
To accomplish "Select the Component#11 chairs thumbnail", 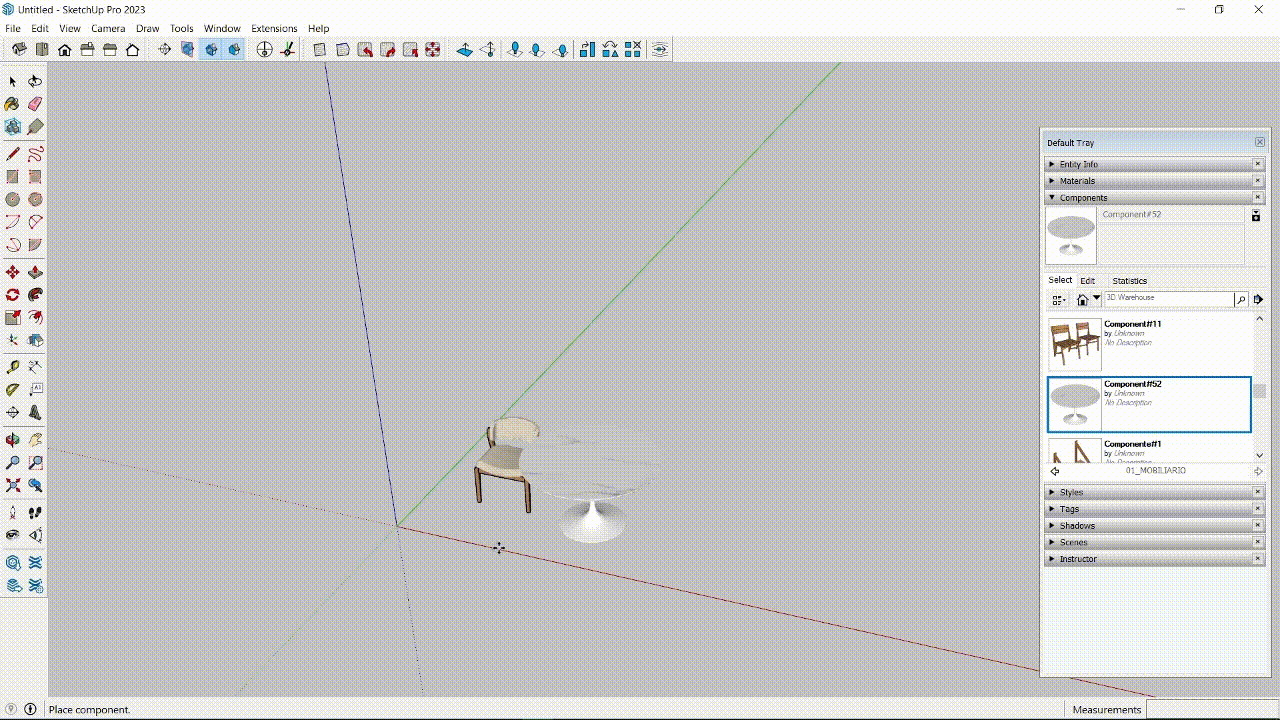I will [x=1075, y=344].
